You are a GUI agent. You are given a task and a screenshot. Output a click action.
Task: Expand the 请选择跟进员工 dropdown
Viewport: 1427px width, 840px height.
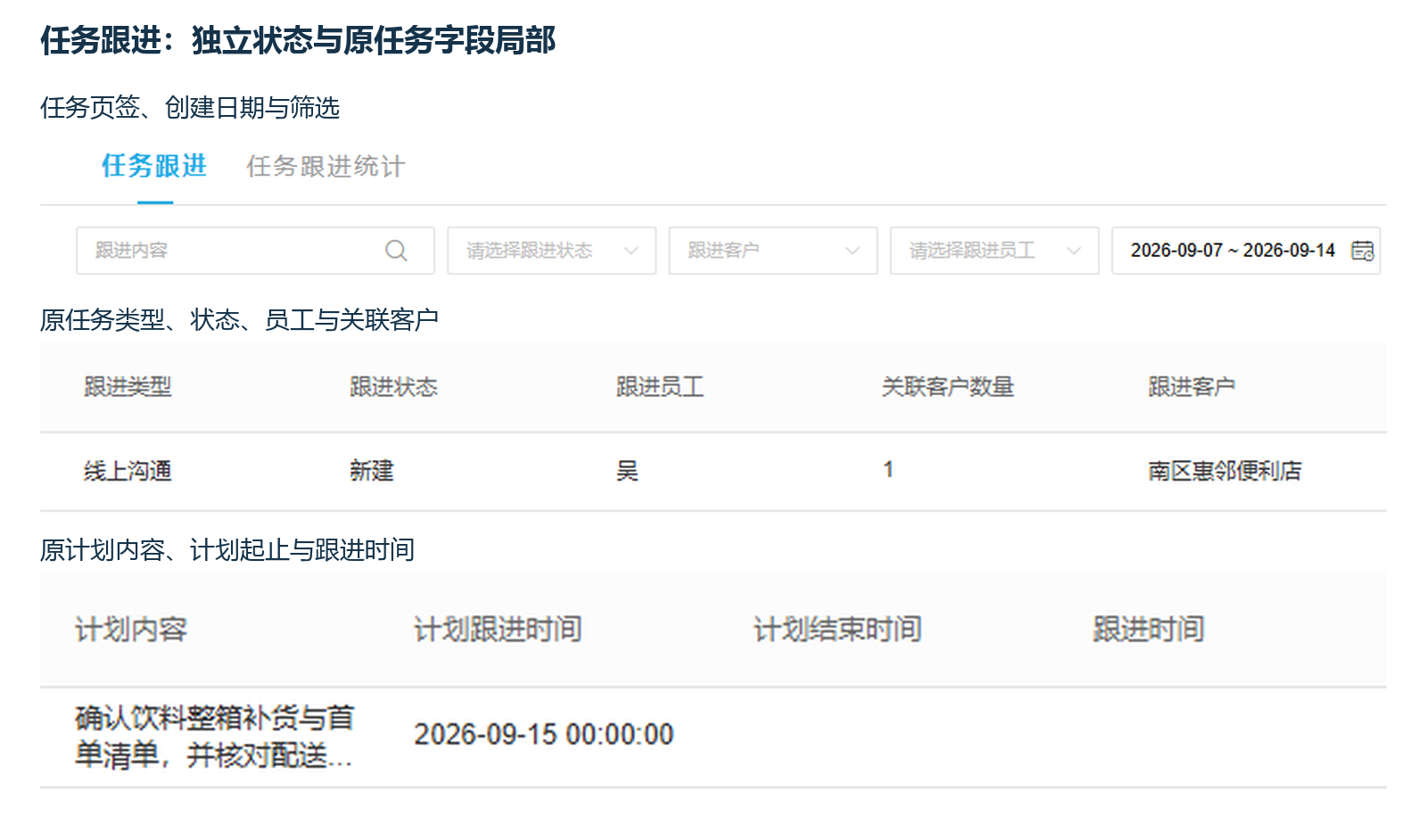pos(994,251)
